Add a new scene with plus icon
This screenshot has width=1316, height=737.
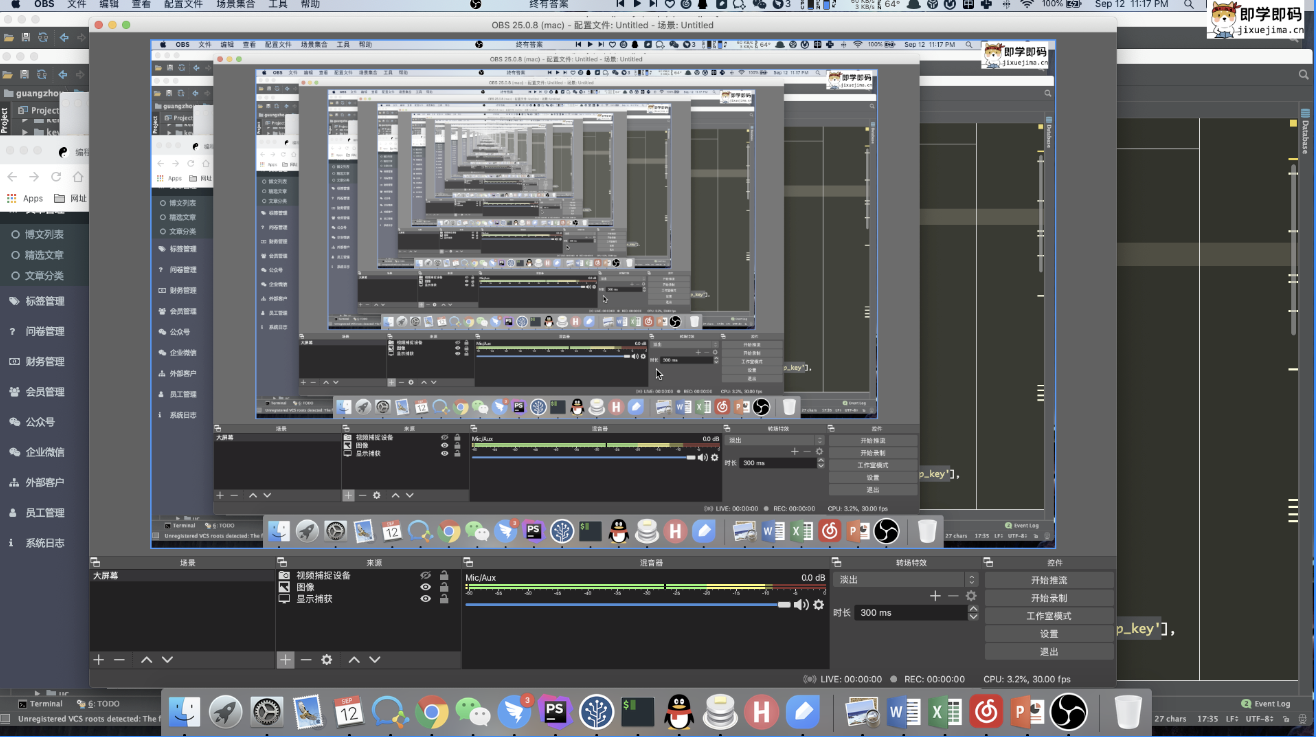99,660
